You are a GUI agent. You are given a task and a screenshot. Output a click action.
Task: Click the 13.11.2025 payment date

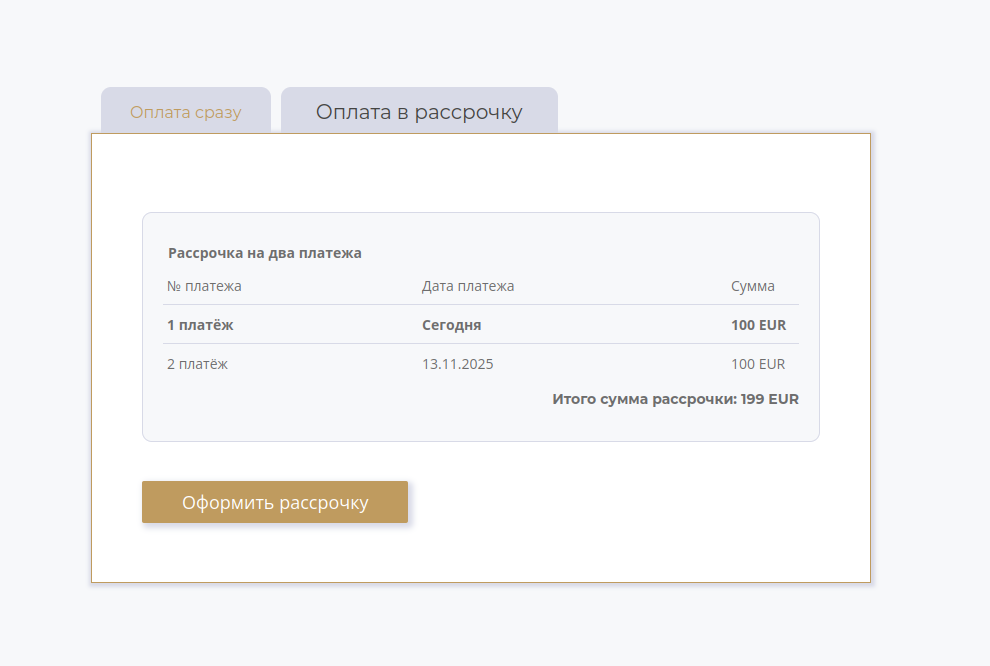pyautogui.click(x=458, y=364)
